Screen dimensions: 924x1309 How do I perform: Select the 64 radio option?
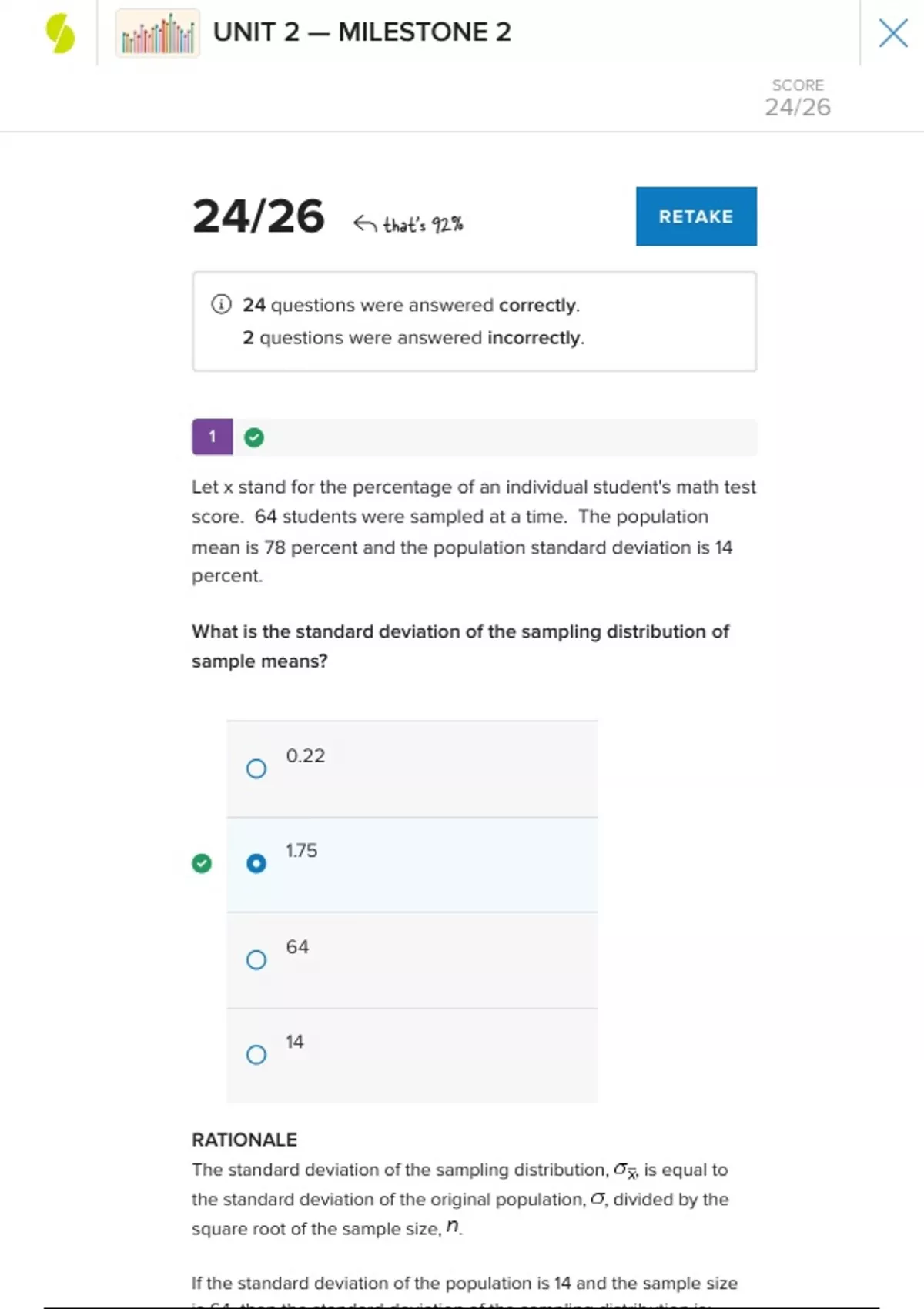(x=256, y=959)
